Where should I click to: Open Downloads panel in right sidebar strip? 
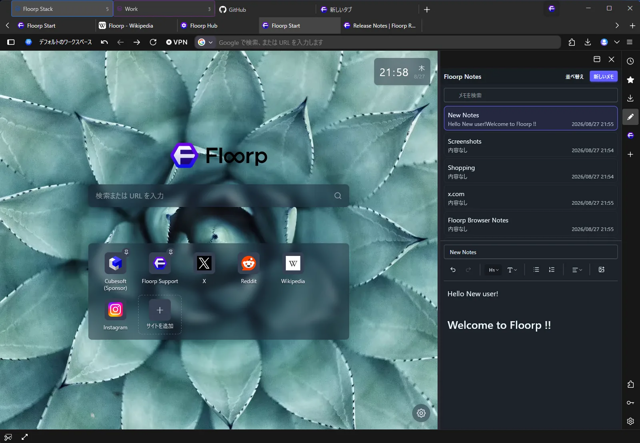point(630,98)
